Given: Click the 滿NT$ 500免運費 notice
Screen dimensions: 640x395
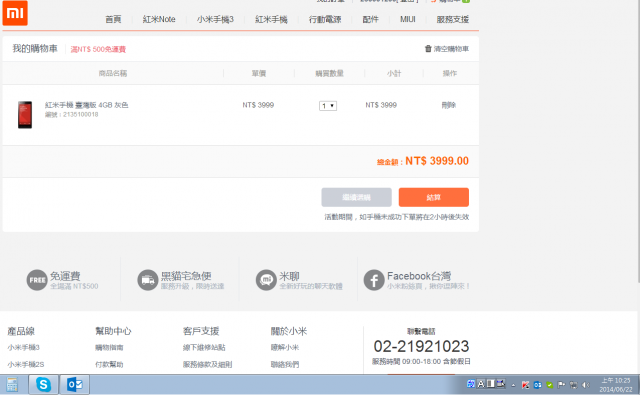Looking at the screenshot, I should (x=98, y=49).
